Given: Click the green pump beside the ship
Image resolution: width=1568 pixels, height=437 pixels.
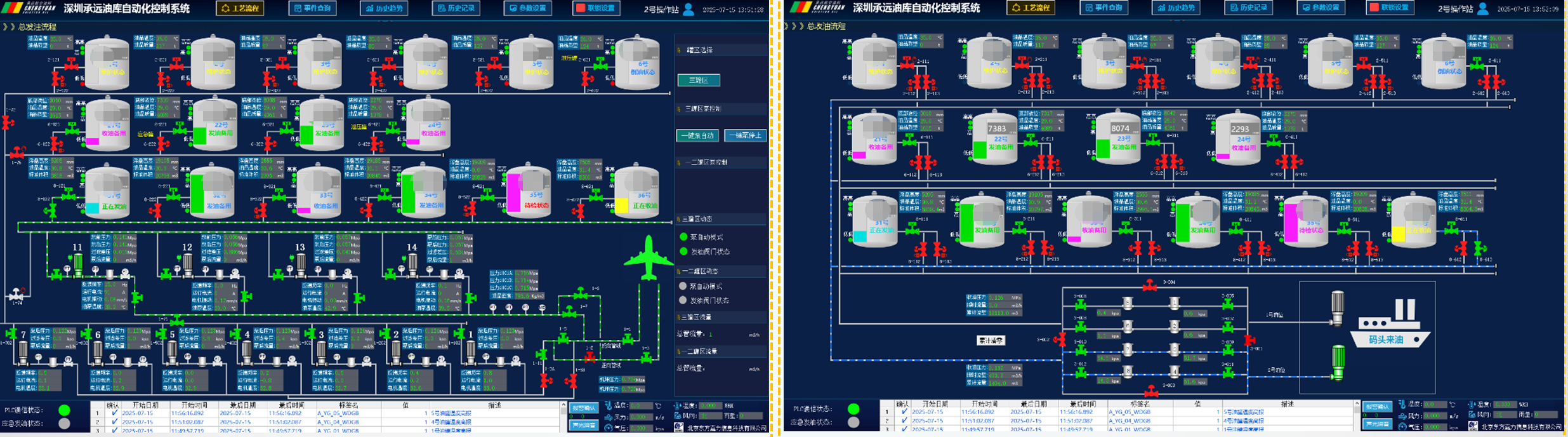Looking at the screenshot, I should [x=1338, y=361].
